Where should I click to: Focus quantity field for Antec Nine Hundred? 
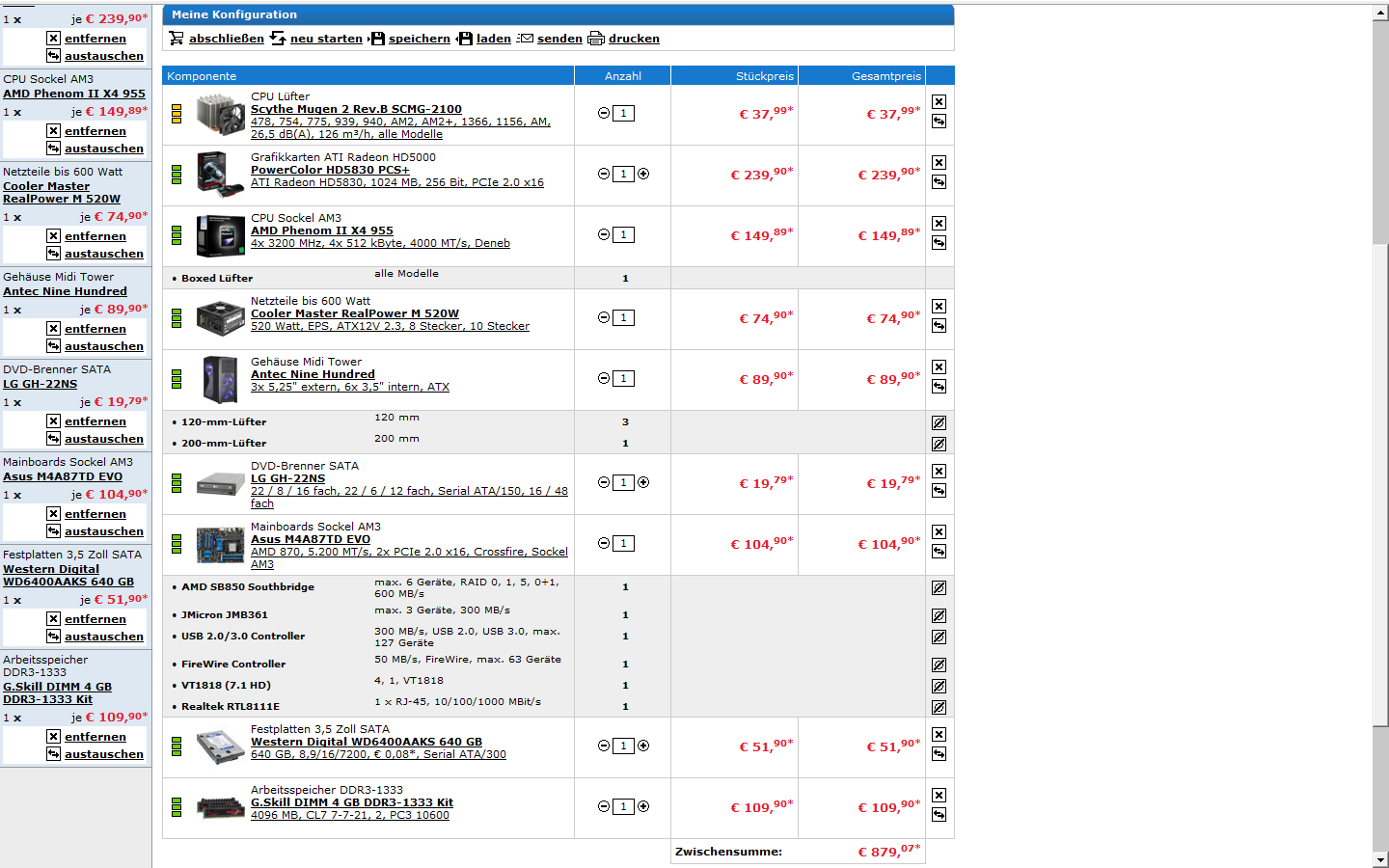click(x=624, y=379)
